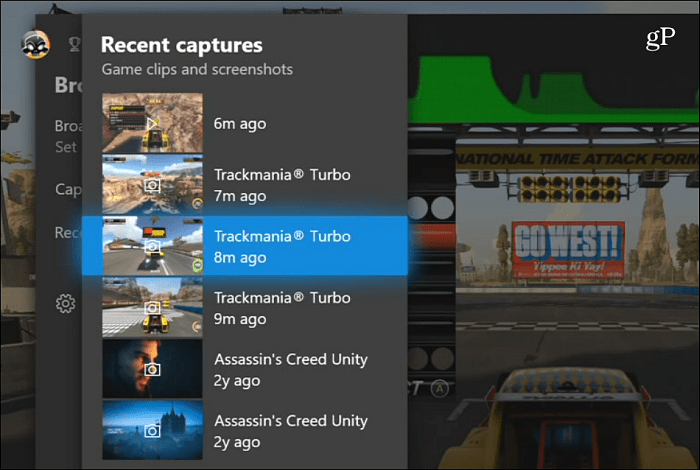Open the Assassin's Creed Unity castle screenshot thumbnail

pos(152,430)
